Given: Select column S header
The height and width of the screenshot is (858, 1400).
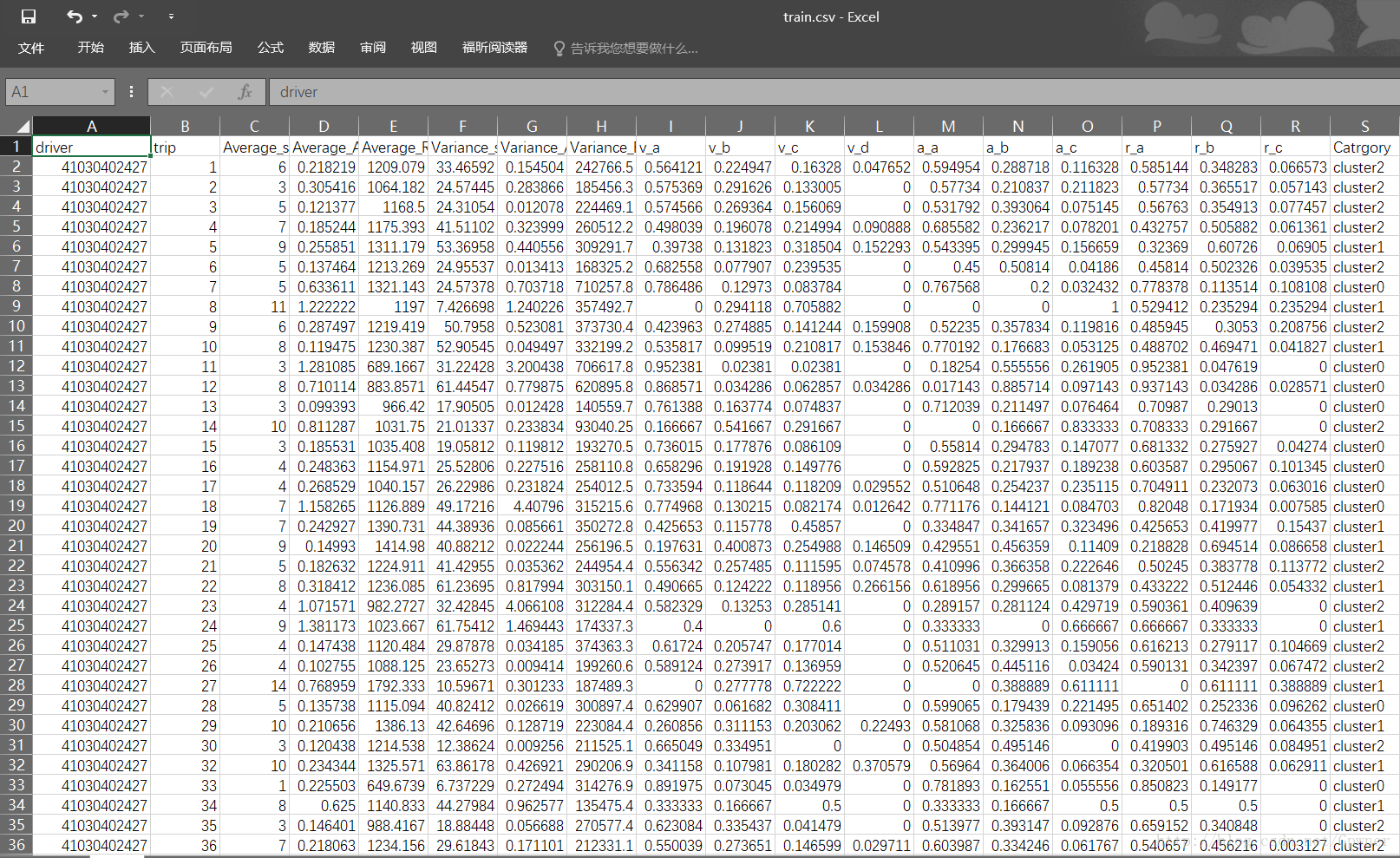Looking at the screenshot, I should (x=1364, y=126).
